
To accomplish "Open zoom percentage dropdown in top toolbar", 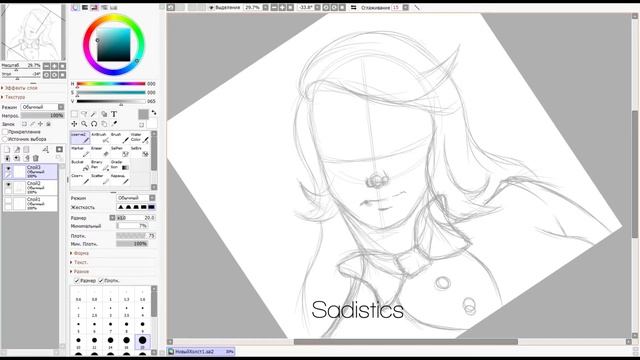I will (x=266, y=7).
